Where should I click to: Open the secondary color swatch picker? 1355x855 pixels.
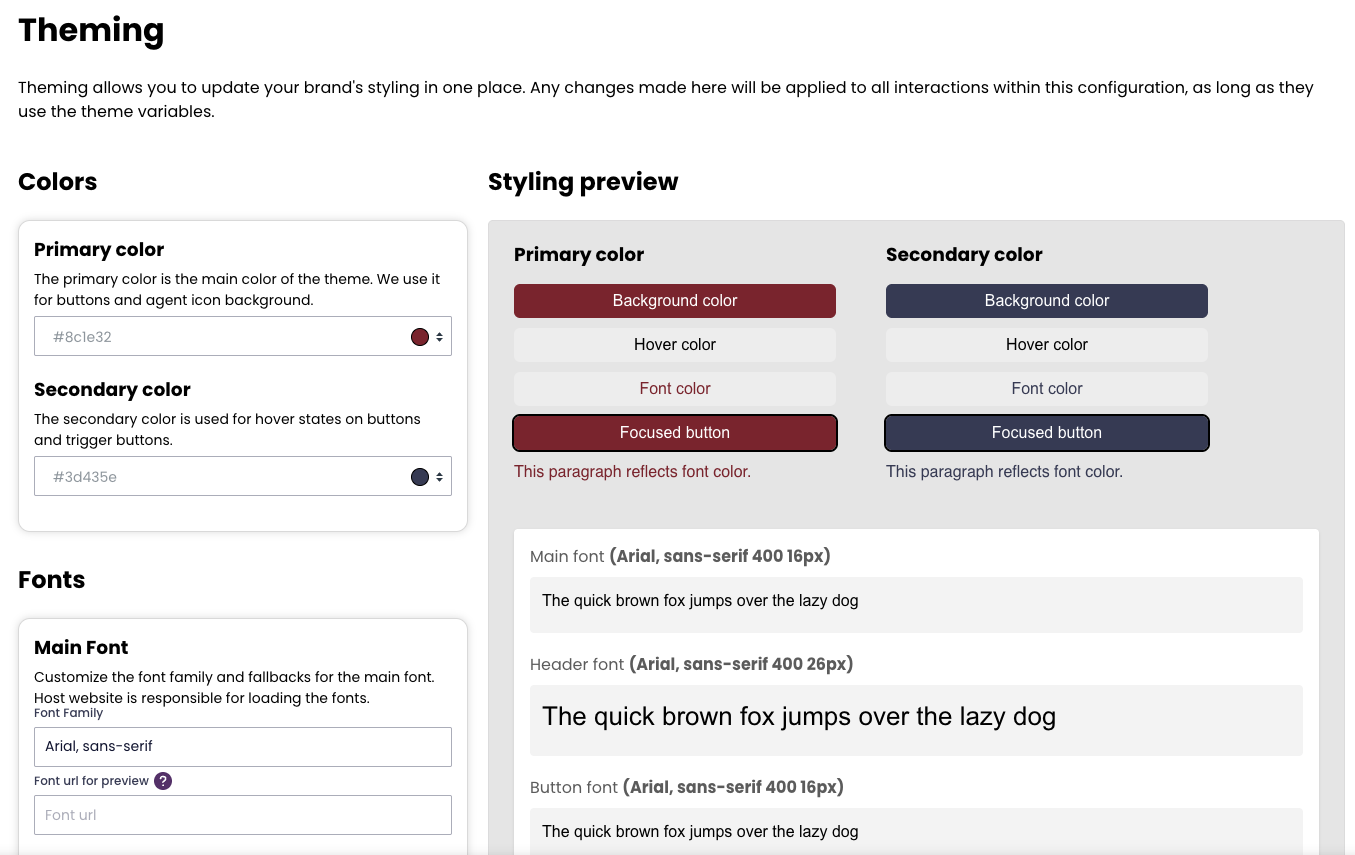pyautogui.click(x=420, y=477)
